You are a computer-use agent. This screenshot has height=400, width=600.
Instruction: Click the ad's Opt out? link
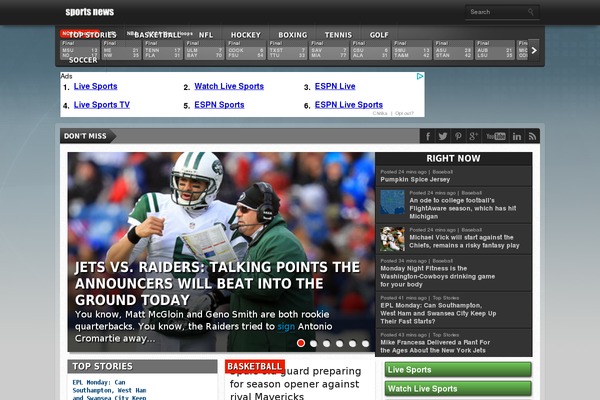point(404,113)
